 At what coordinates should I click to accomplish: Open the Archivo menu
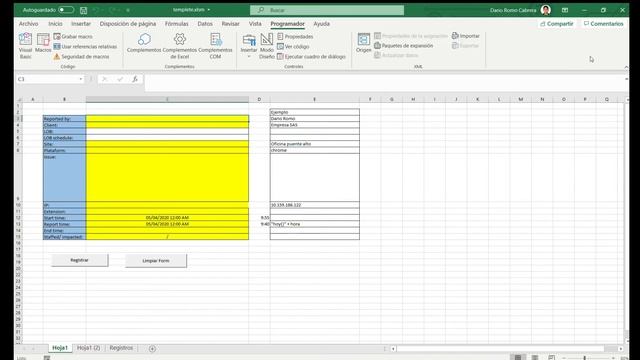29,24
